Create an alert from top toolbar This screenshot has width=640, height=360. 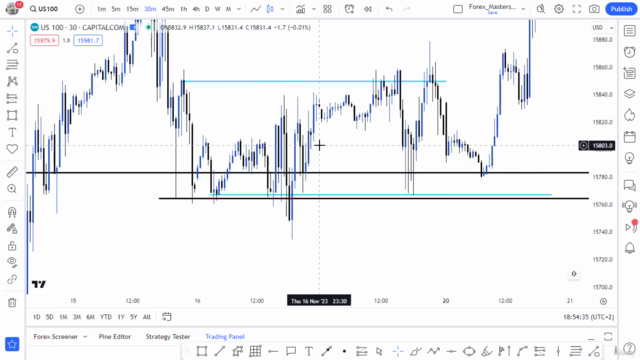click(349, 9)
